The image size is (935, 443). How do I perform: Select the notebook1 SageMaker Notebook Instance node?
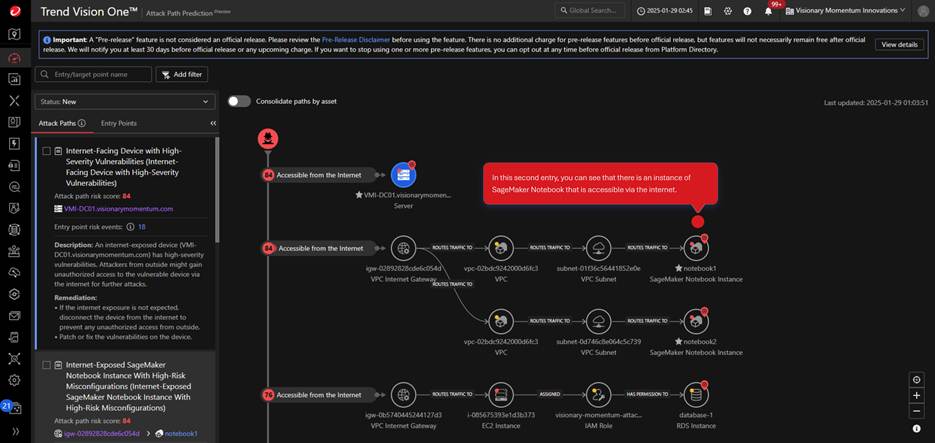tap(696, 248)
